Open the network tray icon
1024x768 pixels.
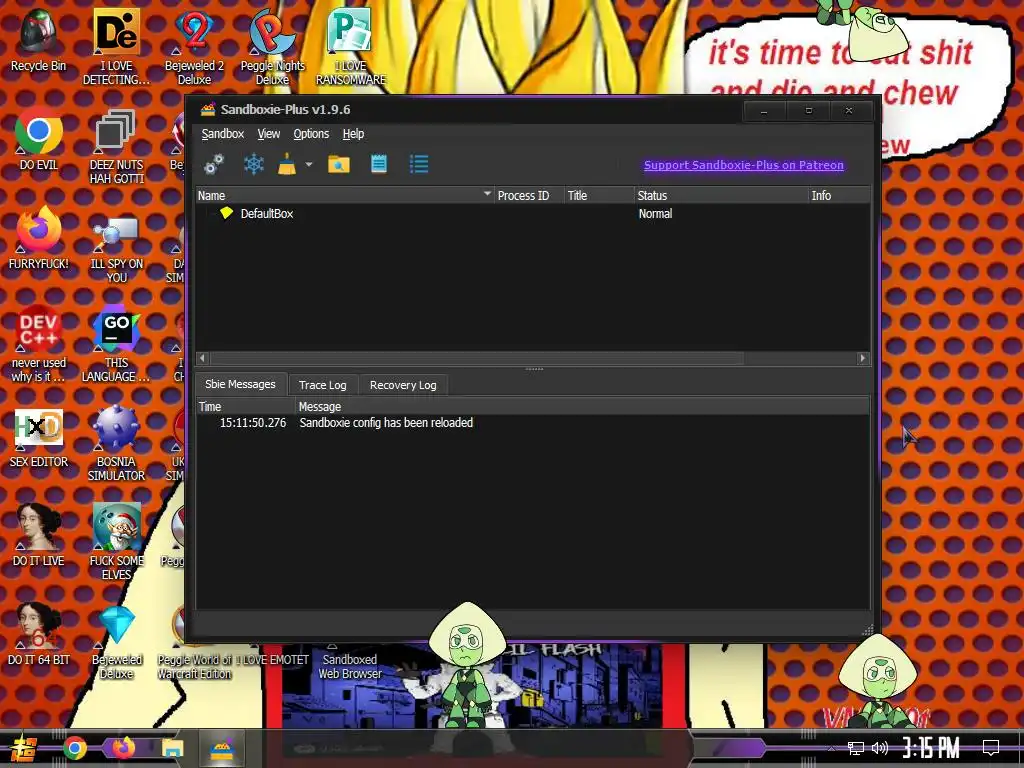856,748
